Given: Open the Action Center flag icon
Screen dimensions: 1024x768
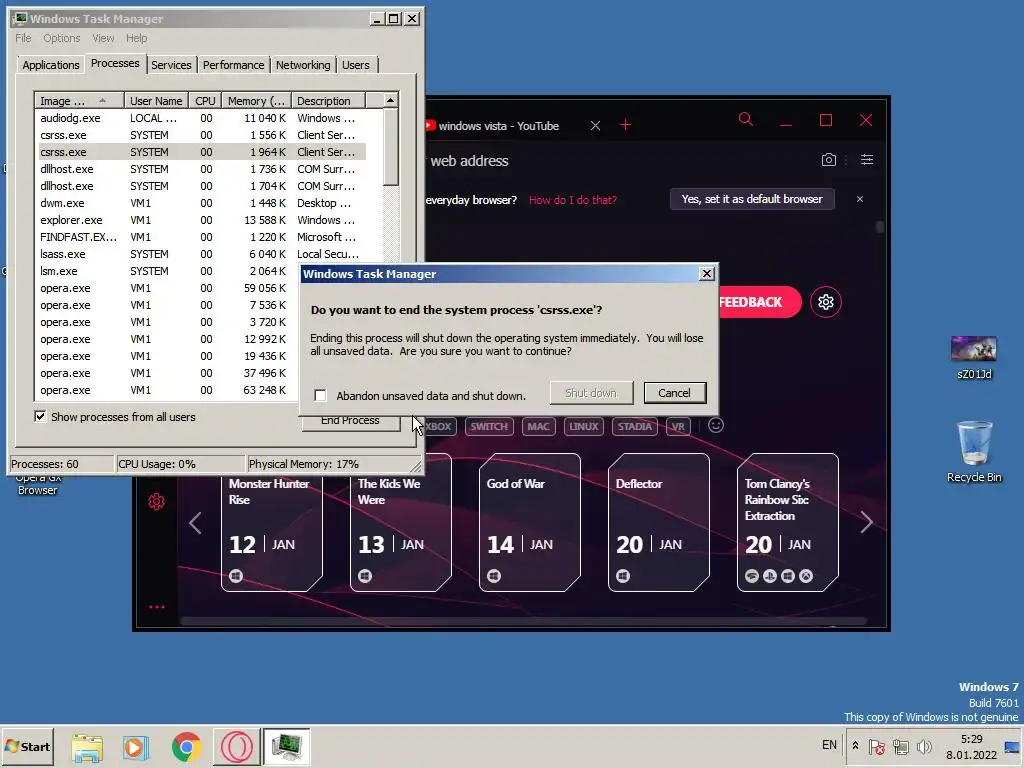Looking at the screenshot, I should (x=877, y=746).
